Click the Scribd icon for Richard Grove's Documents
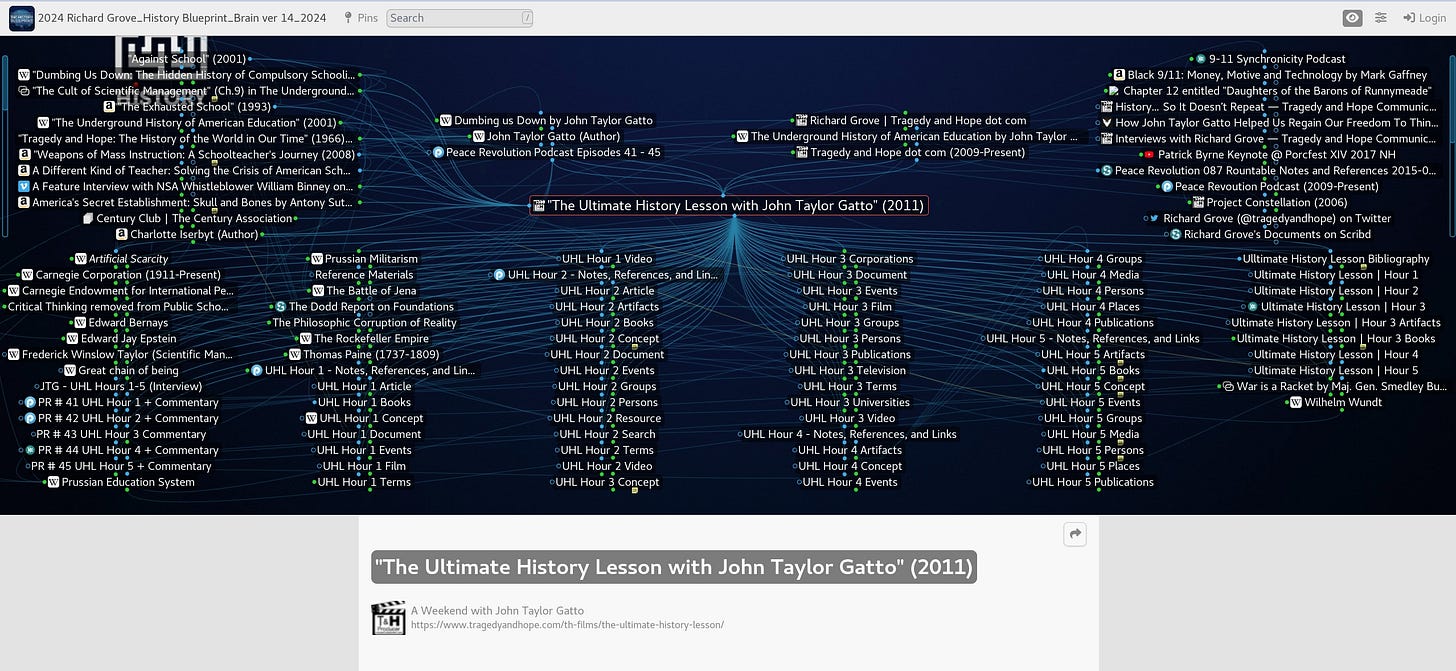Image resolution: width=1456 pixels, height=671 pixels. pos(1176,234)
